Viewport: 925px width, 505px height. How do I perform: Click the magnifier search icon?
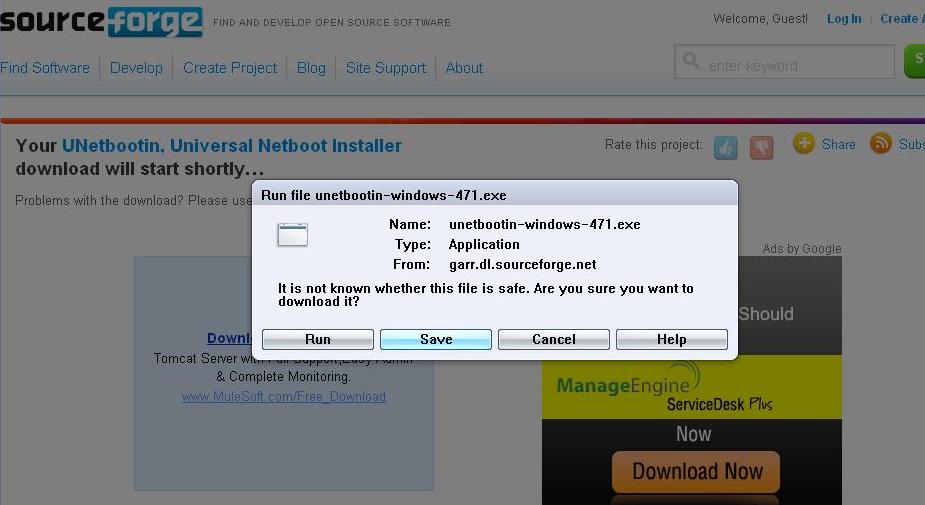pos(691,60)
